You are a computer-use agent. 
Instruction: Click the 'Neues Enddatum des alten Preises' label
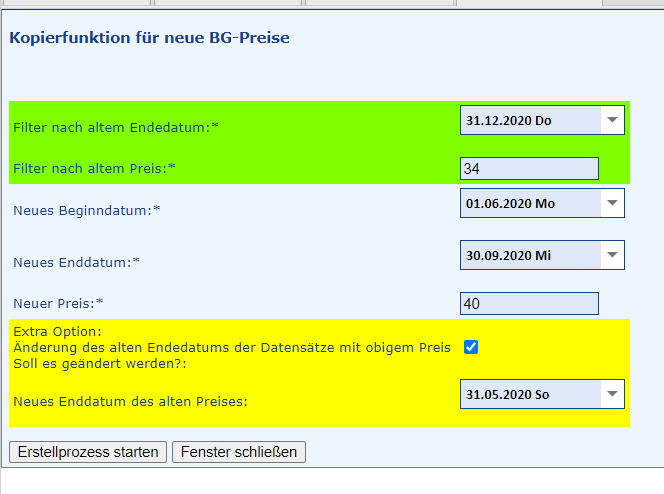(130, 402)
